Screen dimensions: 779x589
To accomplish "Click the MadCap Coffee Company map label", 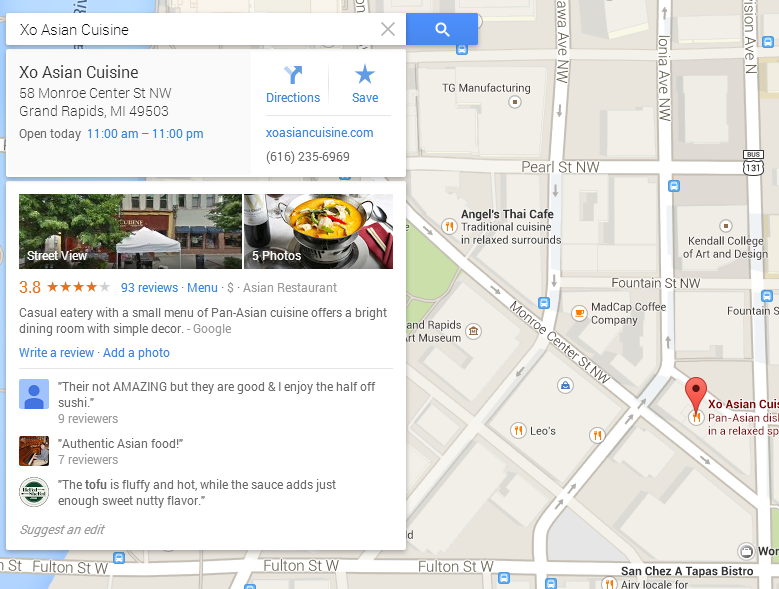I will click(x=628, y=313).
